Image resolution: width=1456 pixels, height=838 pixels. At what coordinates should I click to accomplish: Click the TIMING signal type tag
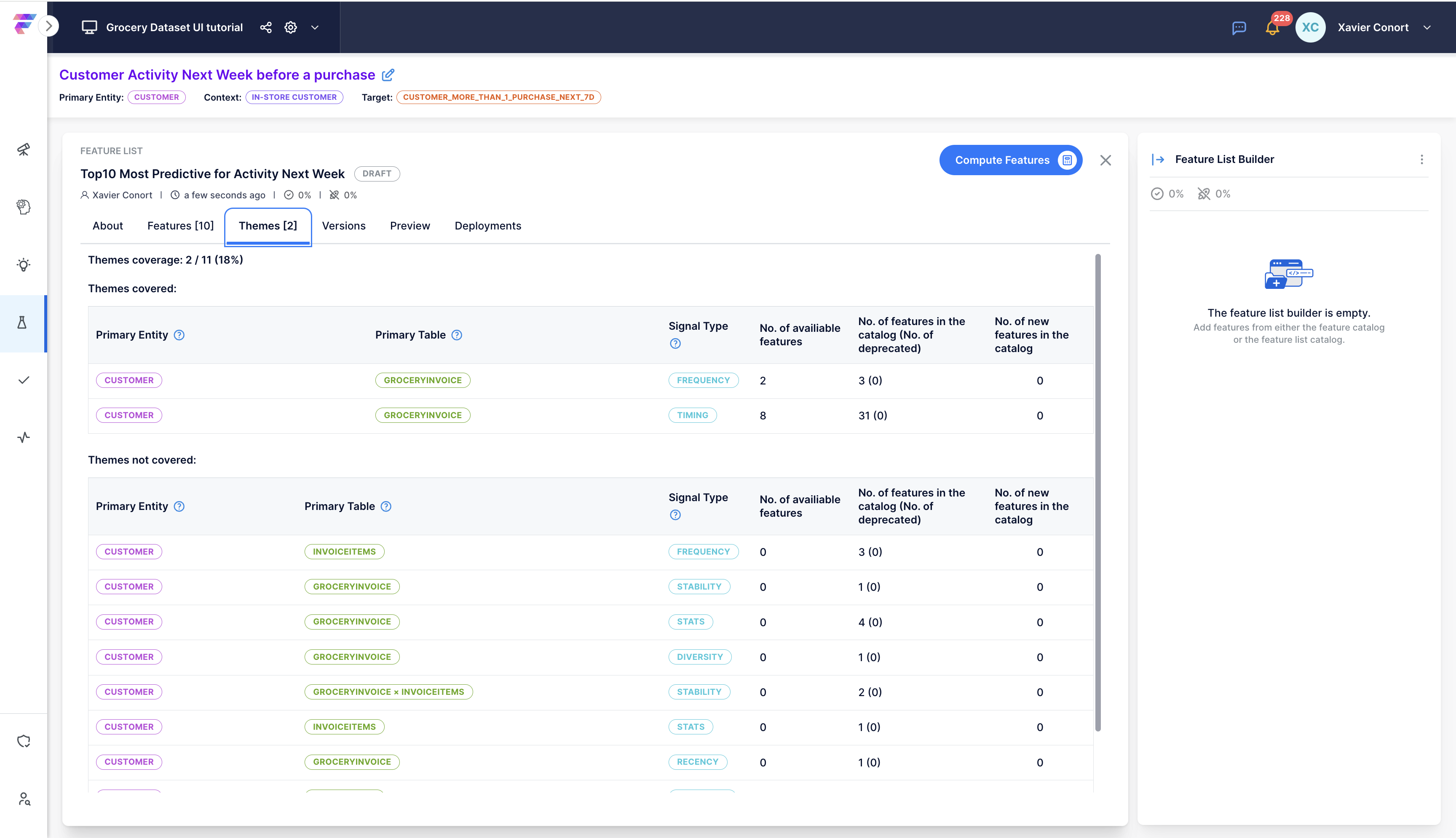(693, 416)
